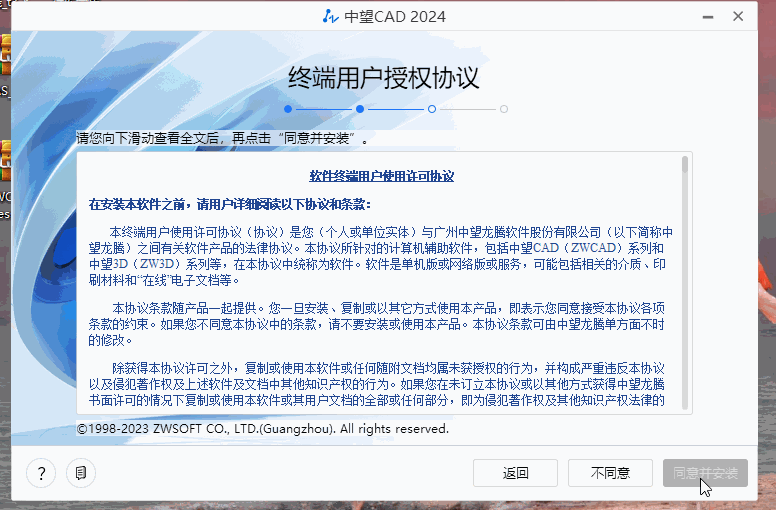Click the window title 中望CAD 2024
This screenshot has width=776, height=510.
pyautogui.click(x=395, y=17)
